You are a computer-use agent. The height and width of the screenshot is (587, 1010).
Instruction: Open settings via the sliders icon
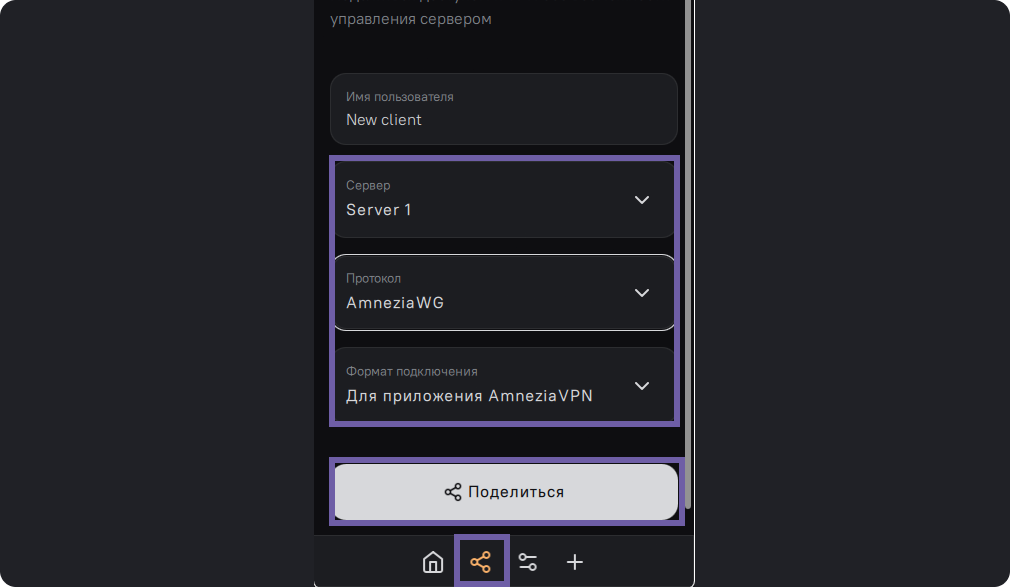coord(528,562)
